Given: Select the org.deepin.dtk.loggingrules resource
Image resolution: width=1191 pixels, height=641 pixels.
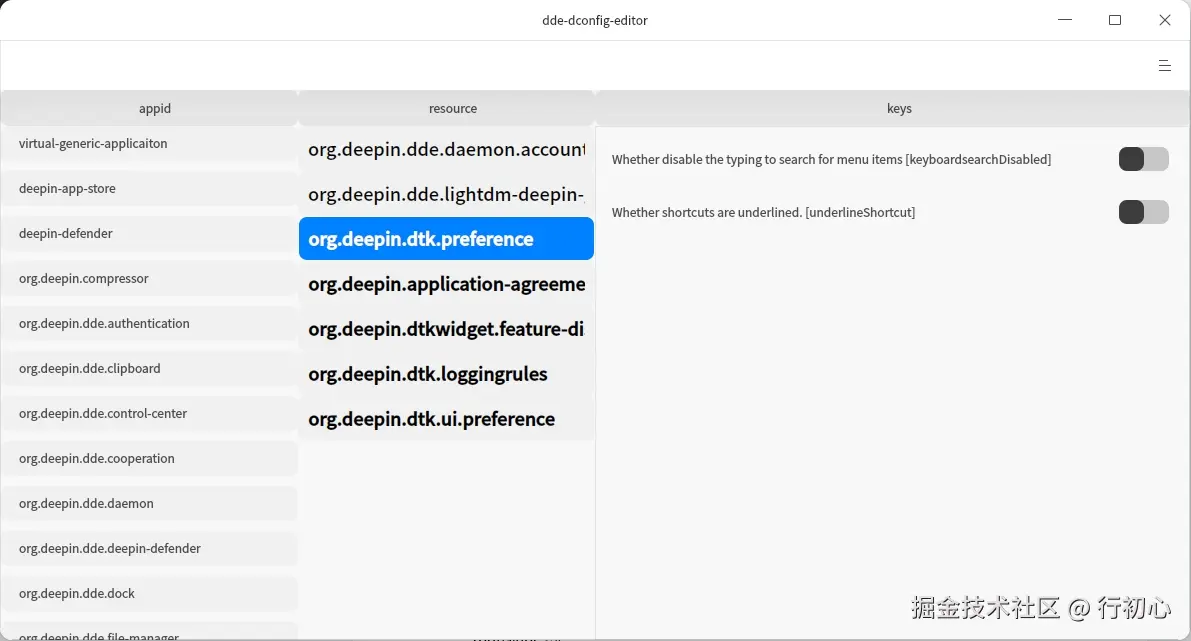Looking at the screenshot, I should tap(428, 373).
